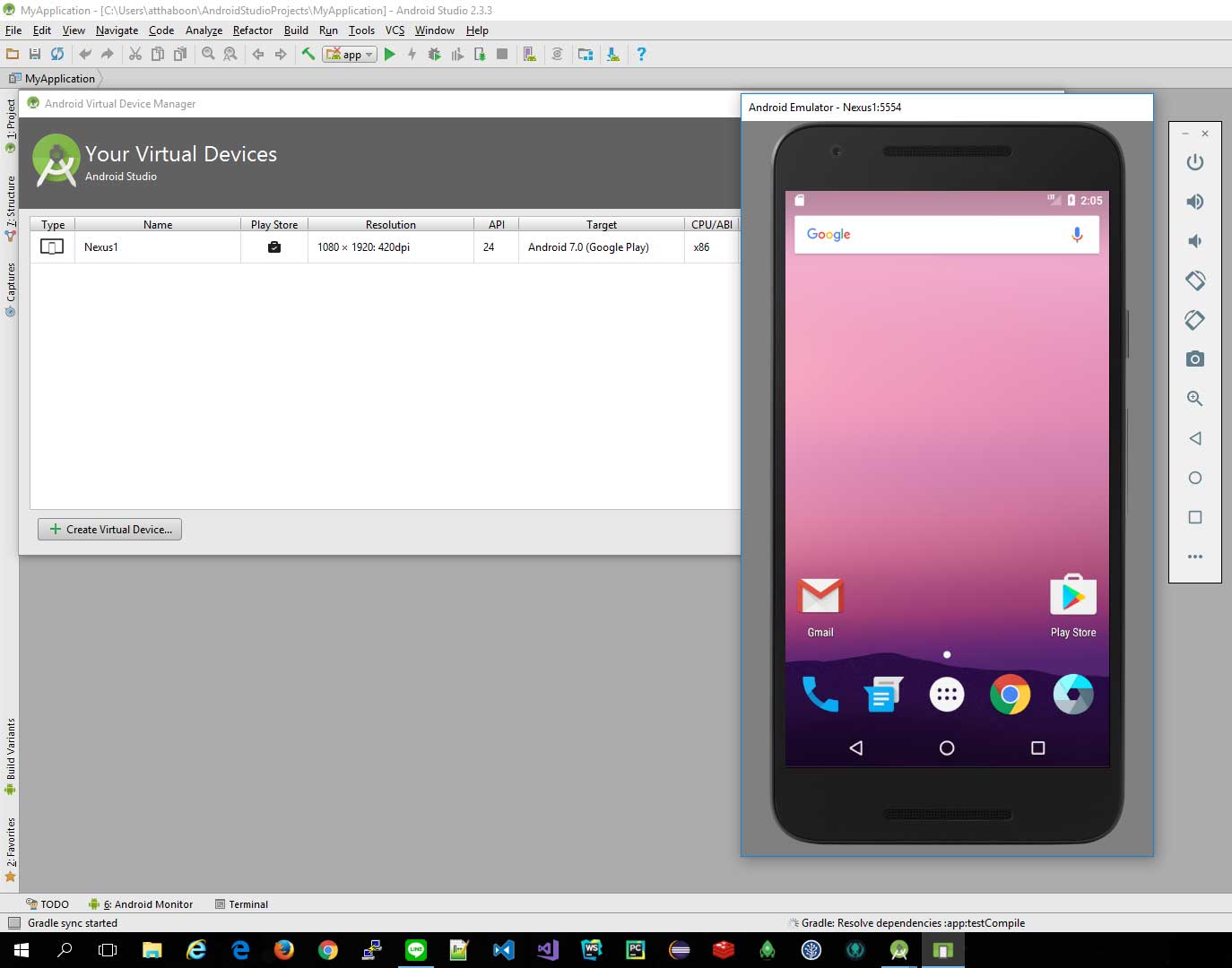The width and height of the screenshot is (1232, 968).
Task: Open the Refactor menu
Action: 253,30
